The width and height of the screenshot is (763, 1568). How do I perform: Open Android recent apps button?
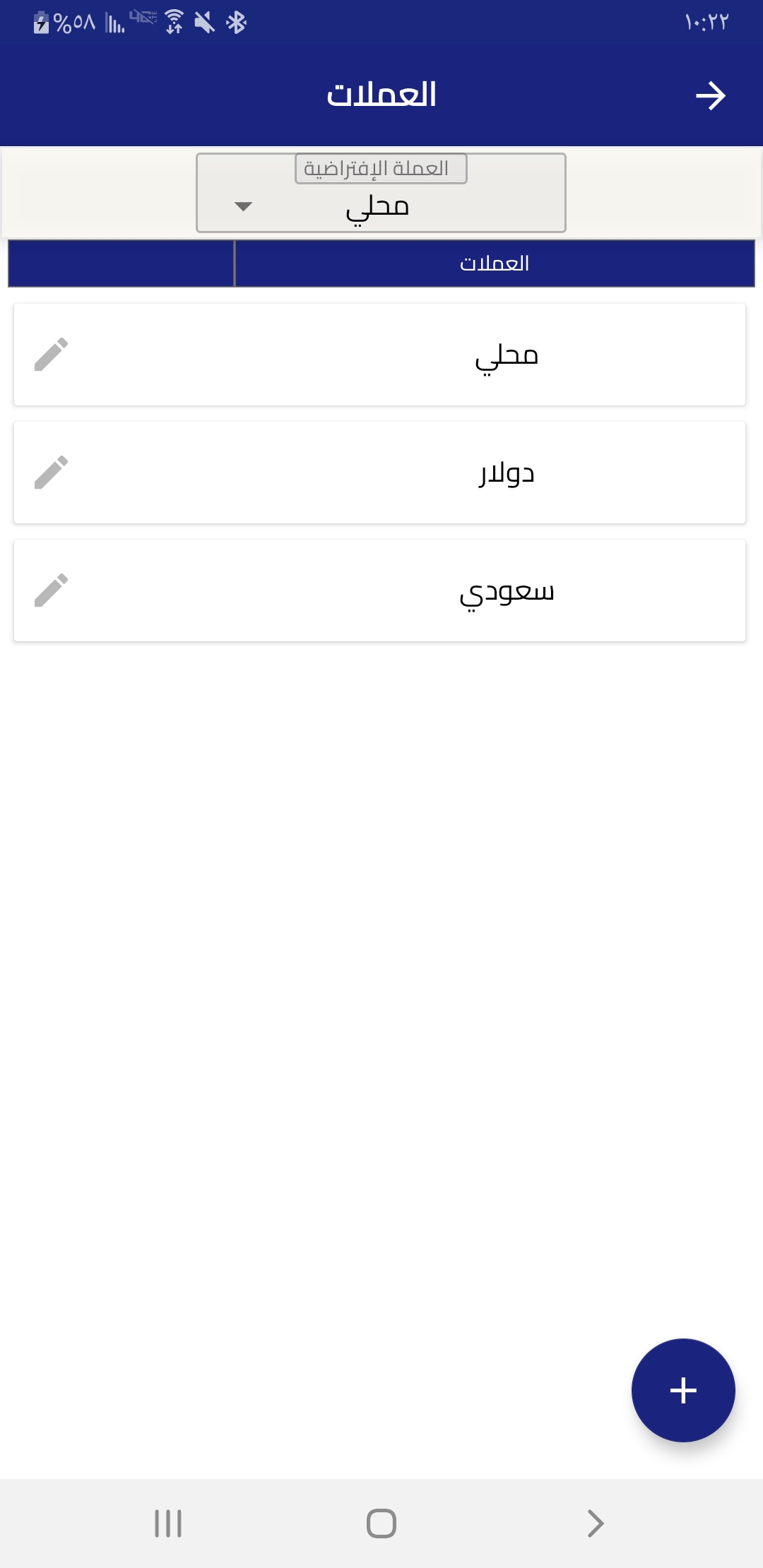[168, 1524]
